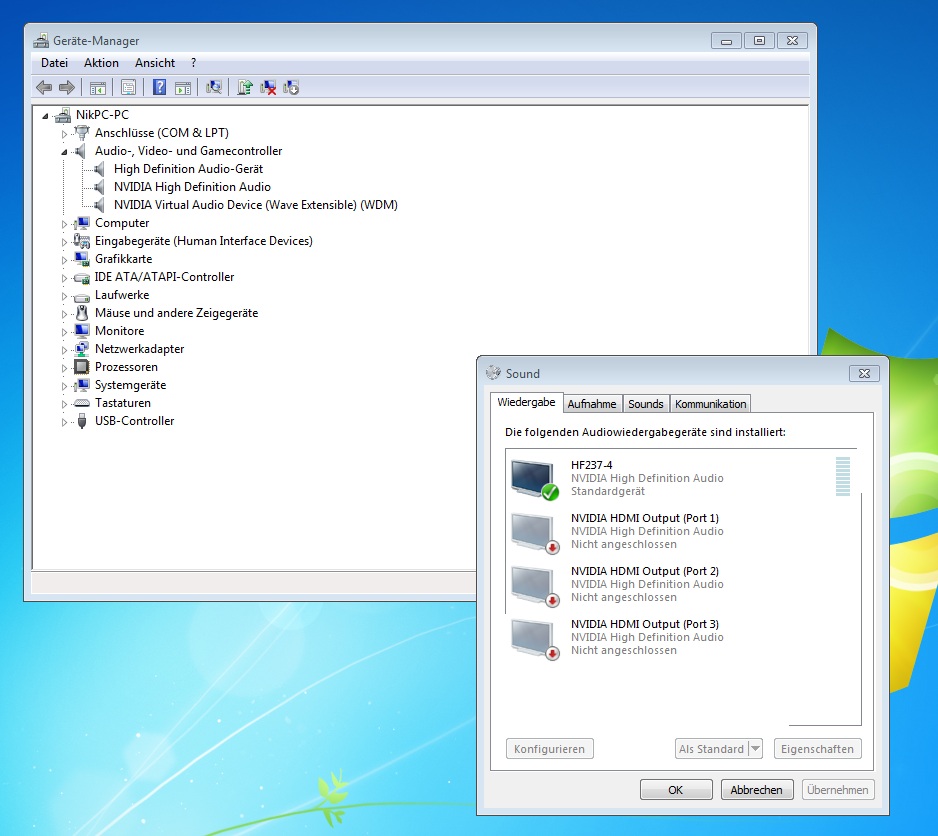
Task: Select the Wiedergabe tab
Action: click(526, 402)
